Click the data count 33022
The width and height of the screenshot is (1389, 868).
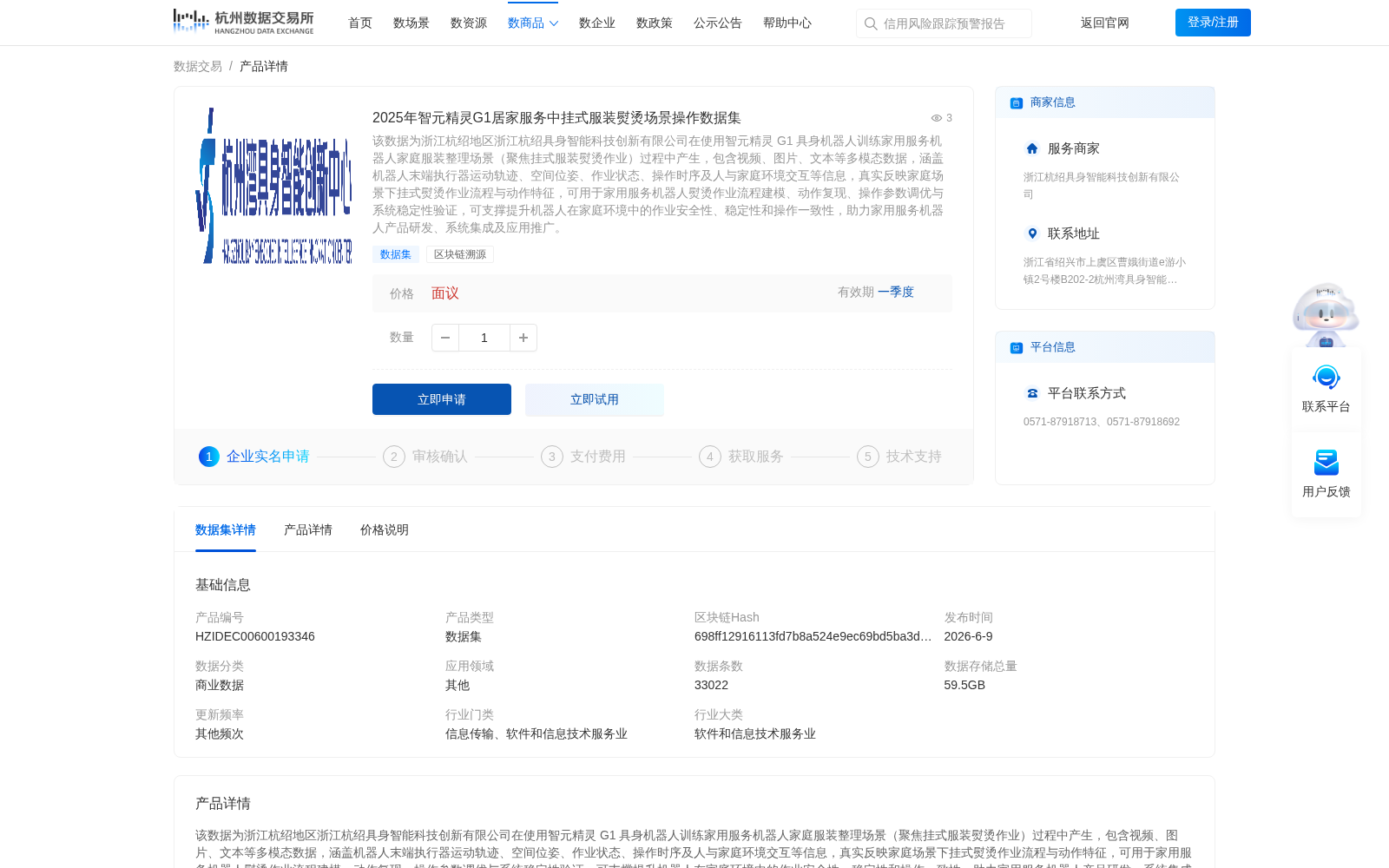(711, 685)
